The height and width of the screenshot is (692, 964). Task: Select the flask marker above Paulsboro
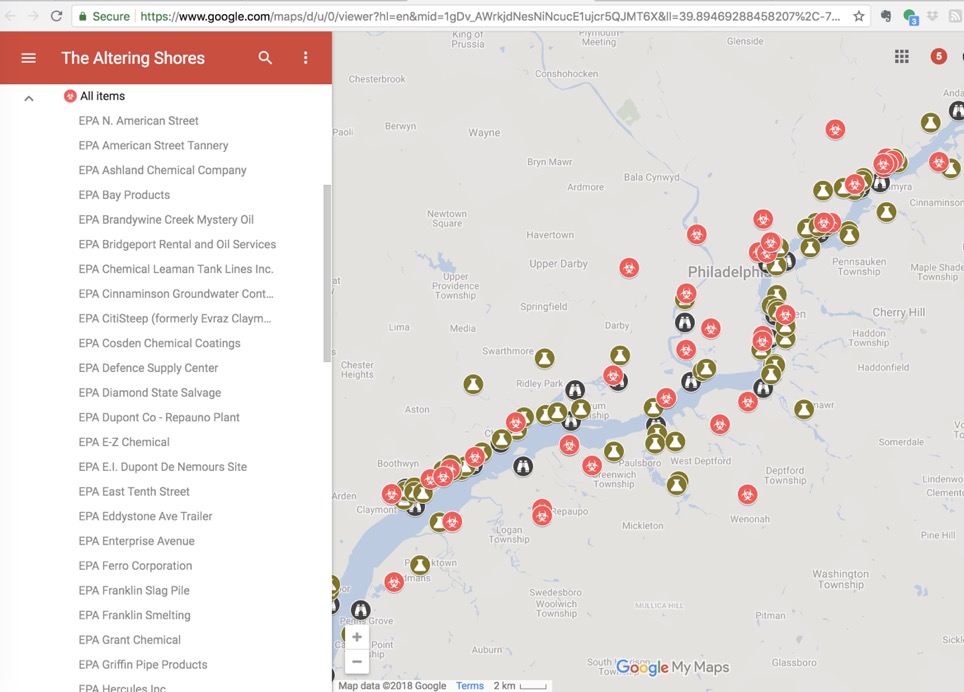pos(614,452)
